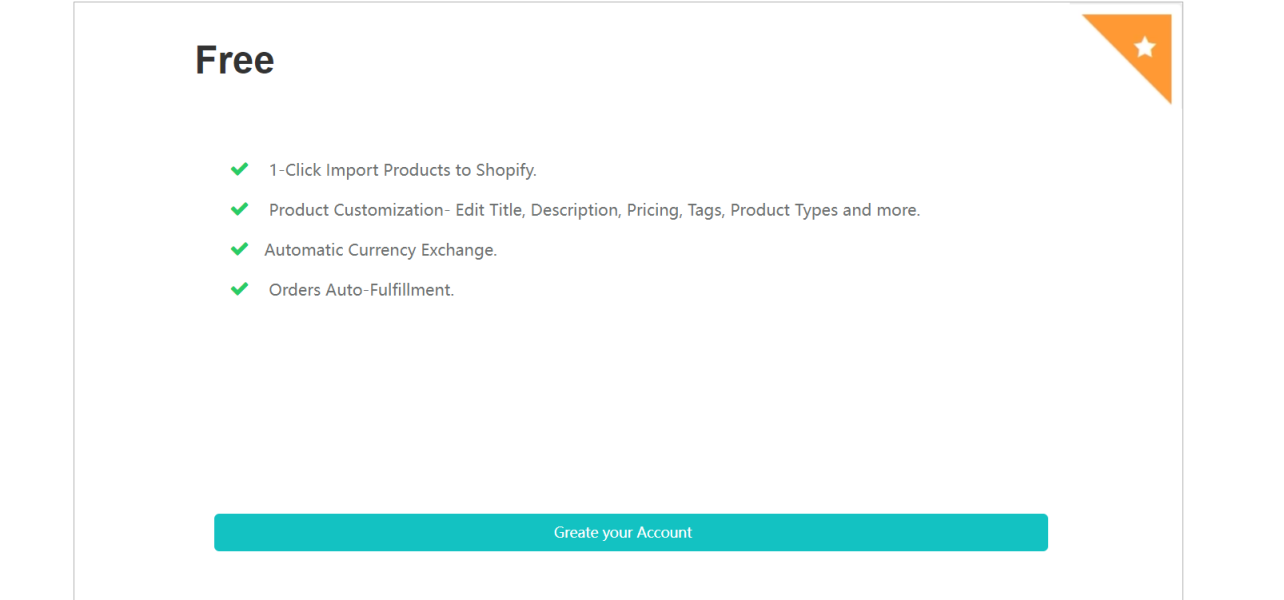Image resolution: width=1284 pixels, height=600 pixels.
Task: Click the word "Account" on the teal button
Action: tap(664, 533)
